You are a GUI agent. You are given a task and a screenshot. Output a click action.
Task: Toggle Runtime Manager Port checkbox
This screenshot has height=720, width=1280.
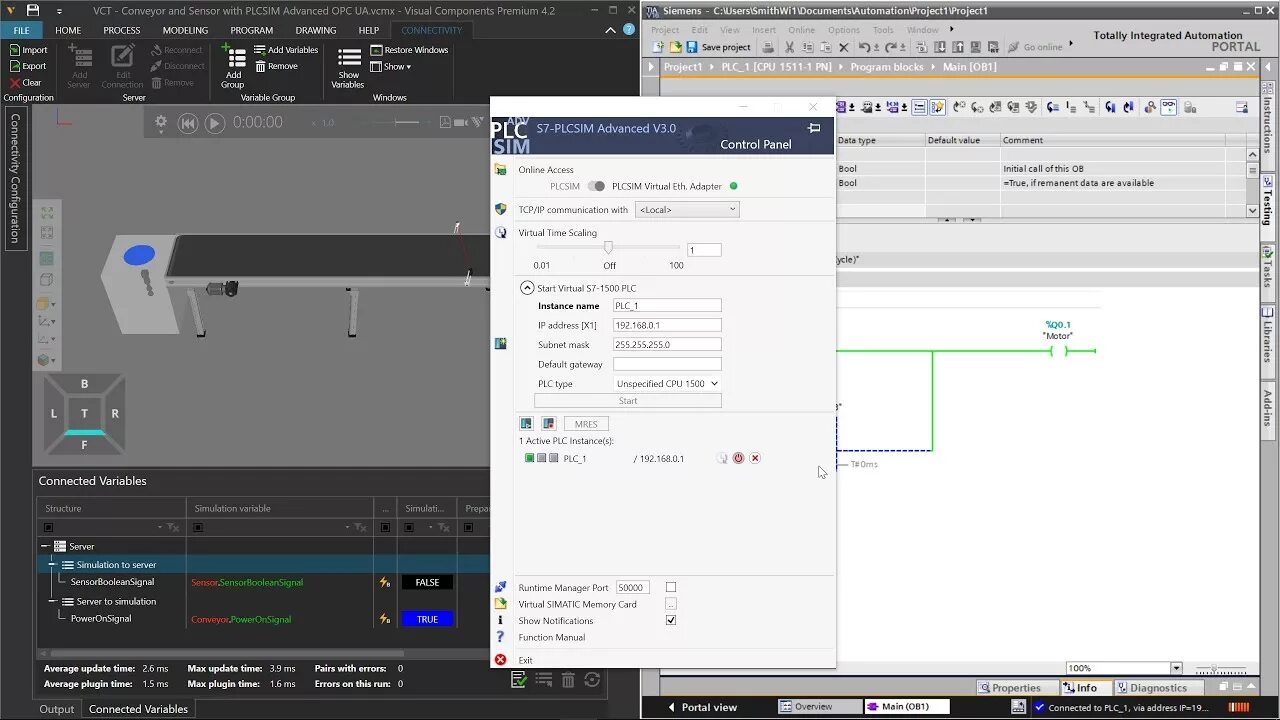tap(671, 587)
